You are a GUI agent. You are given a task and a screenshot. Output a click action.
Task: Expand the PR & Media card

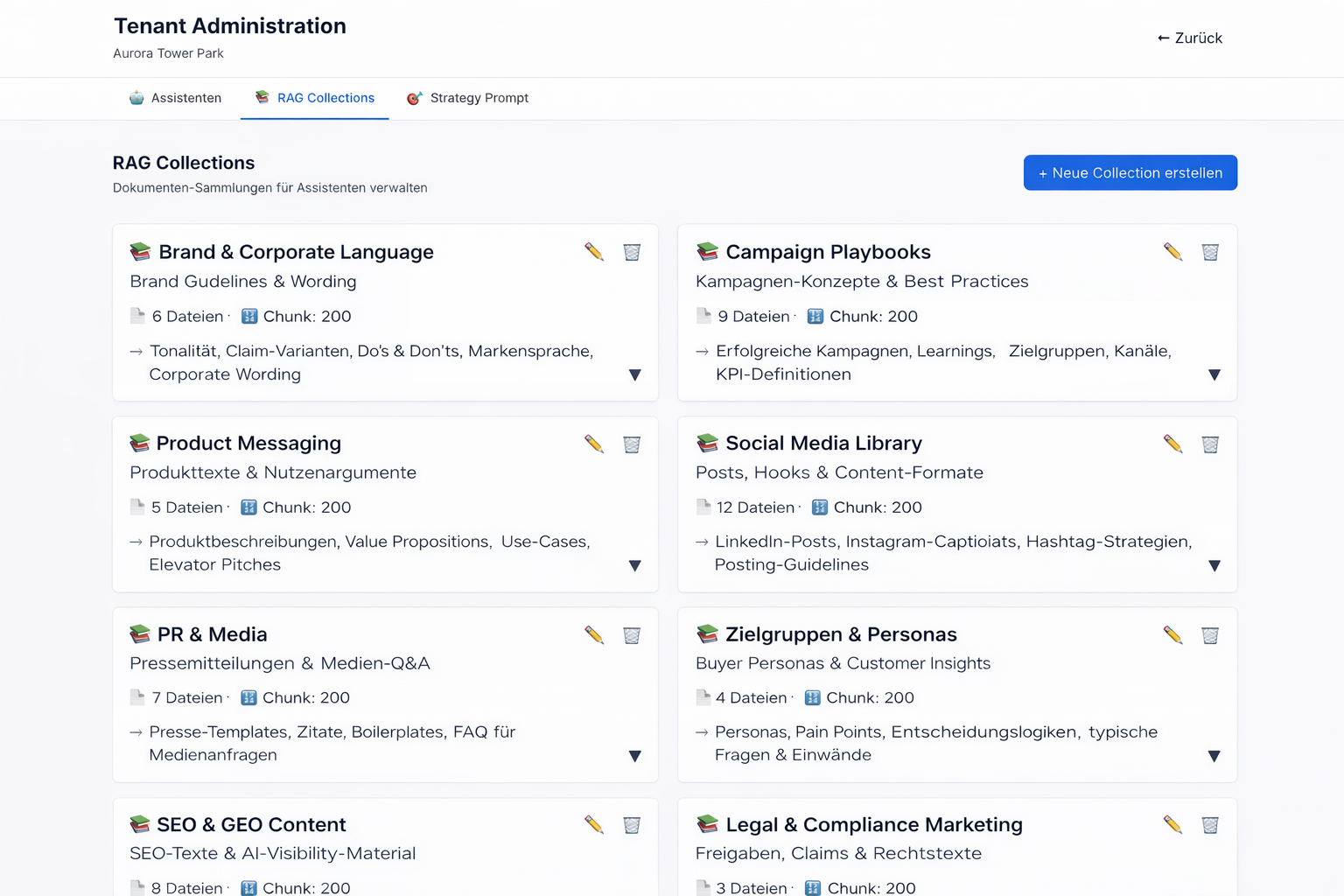[x=635, y=756]
